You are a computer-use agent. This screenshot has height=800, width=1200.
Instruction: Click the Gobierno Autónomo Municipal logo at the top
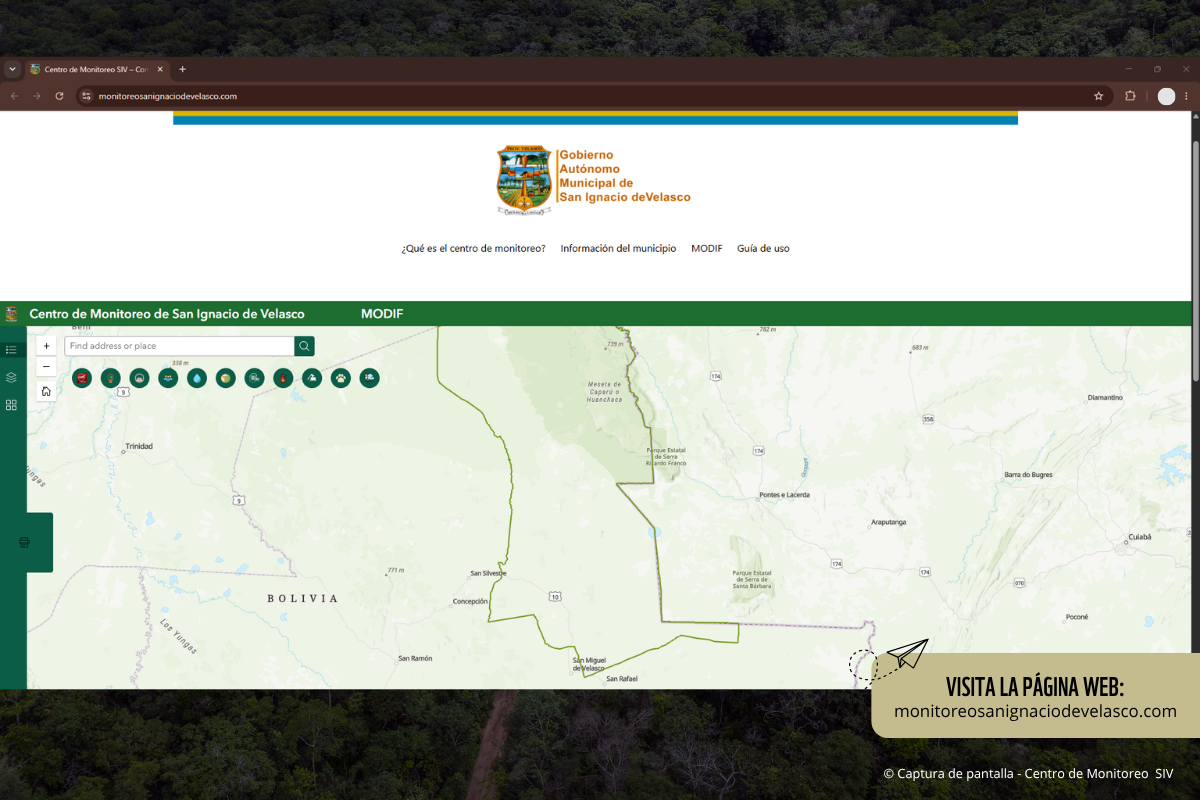pos(594,179)
